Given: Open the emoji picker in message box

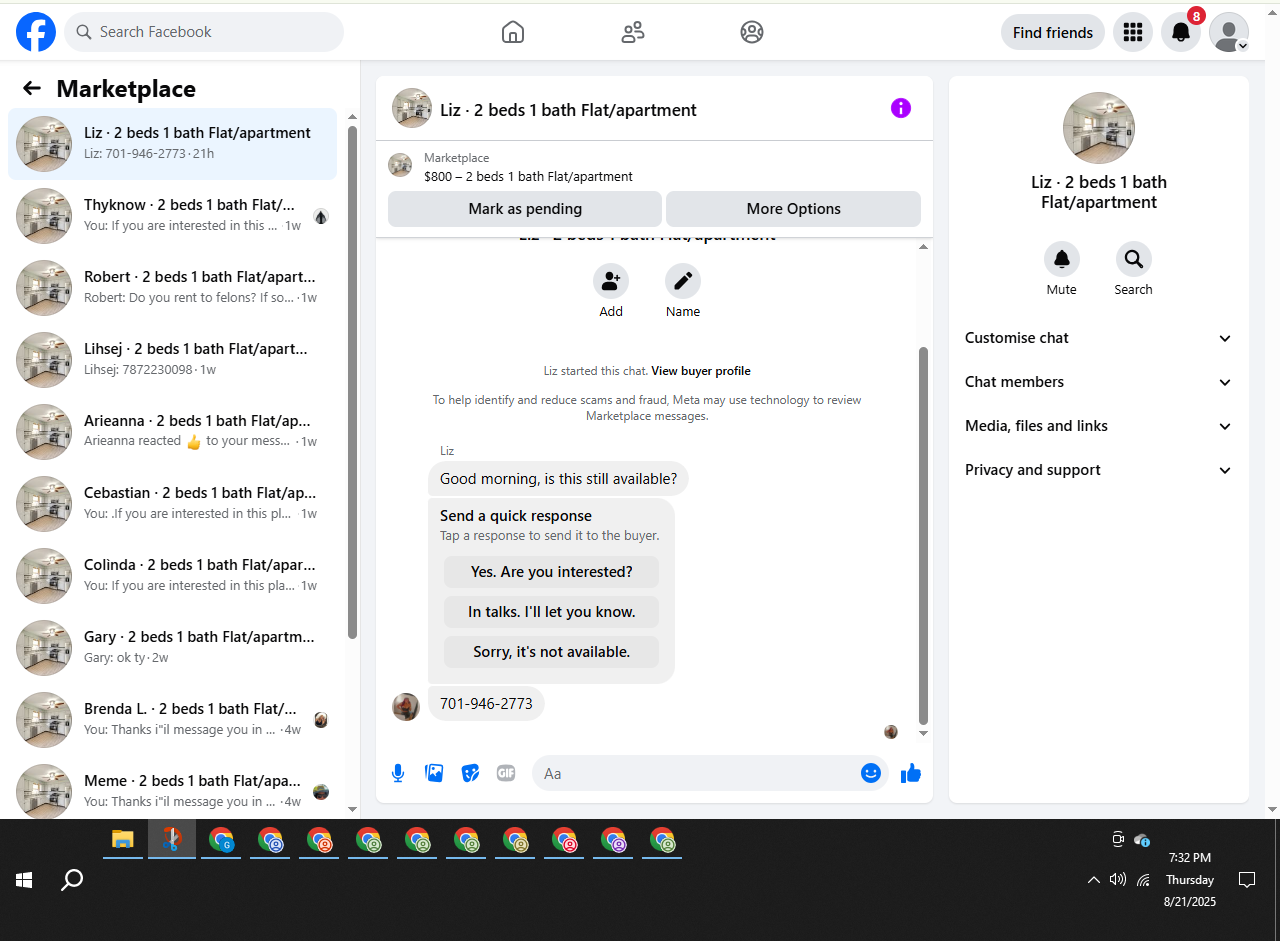Looking at the screenshot, I should 871,773.
